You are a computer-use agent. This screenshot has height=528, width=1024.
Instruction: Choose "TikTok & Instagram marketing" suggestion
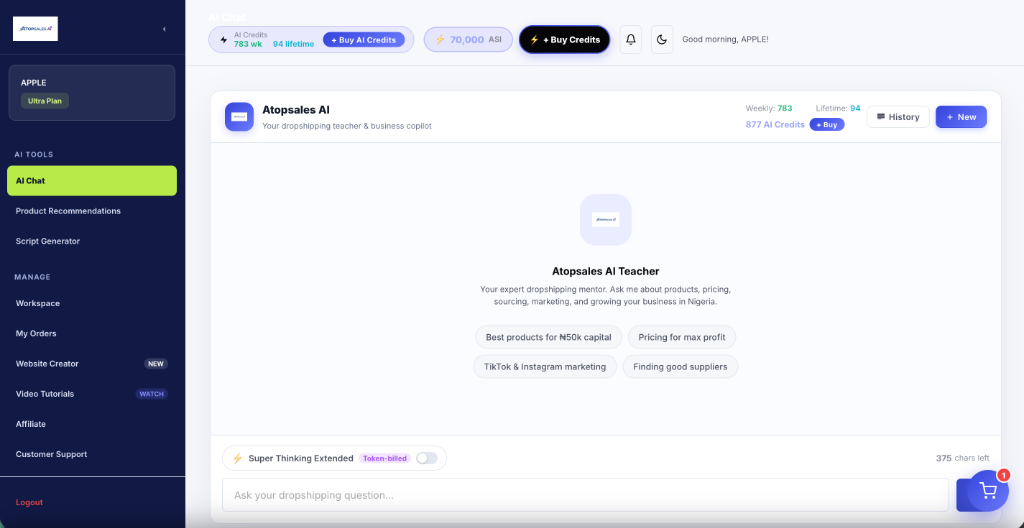coord(545,367)
